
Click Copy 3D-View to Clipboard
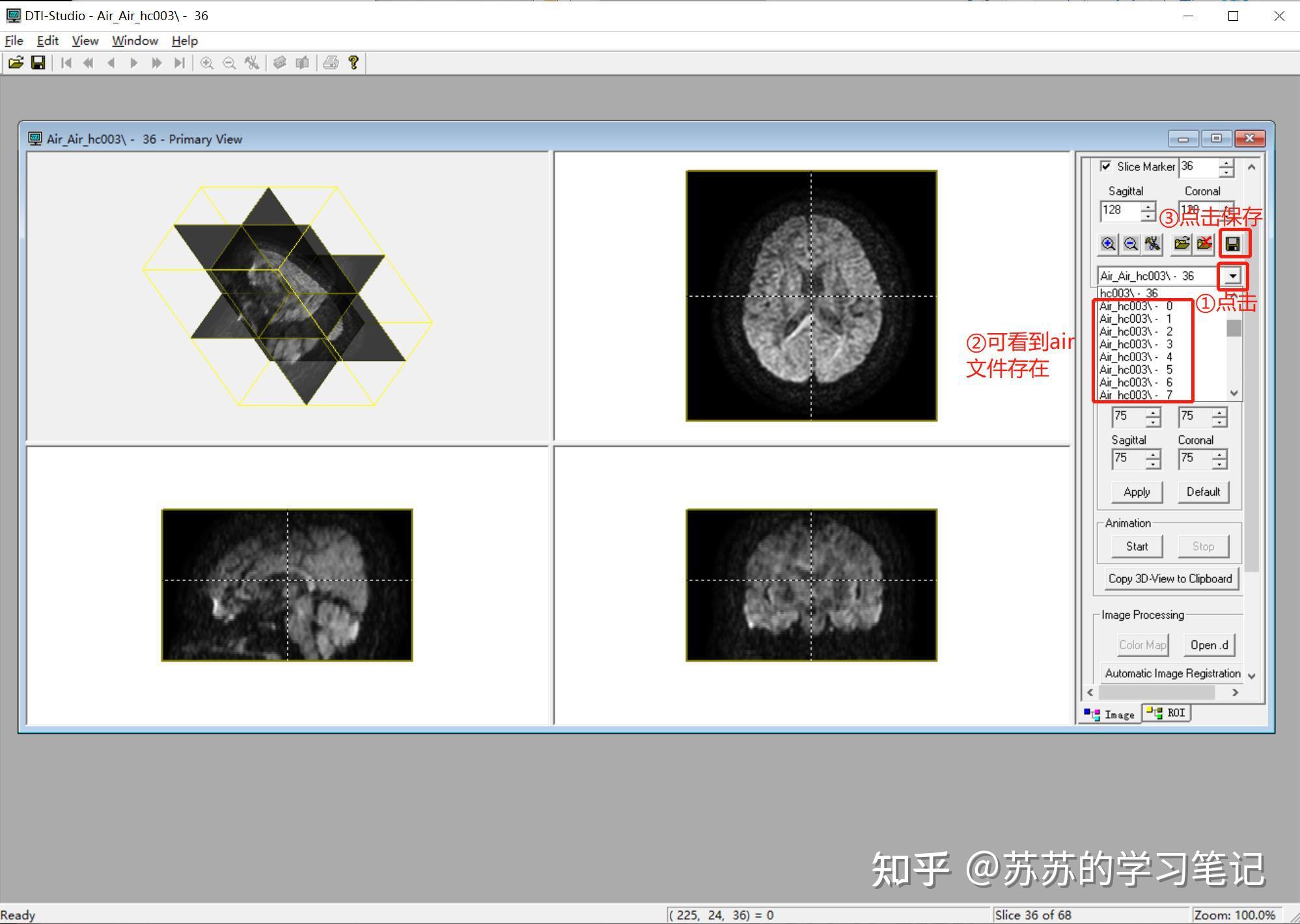tap(1170, 578)
